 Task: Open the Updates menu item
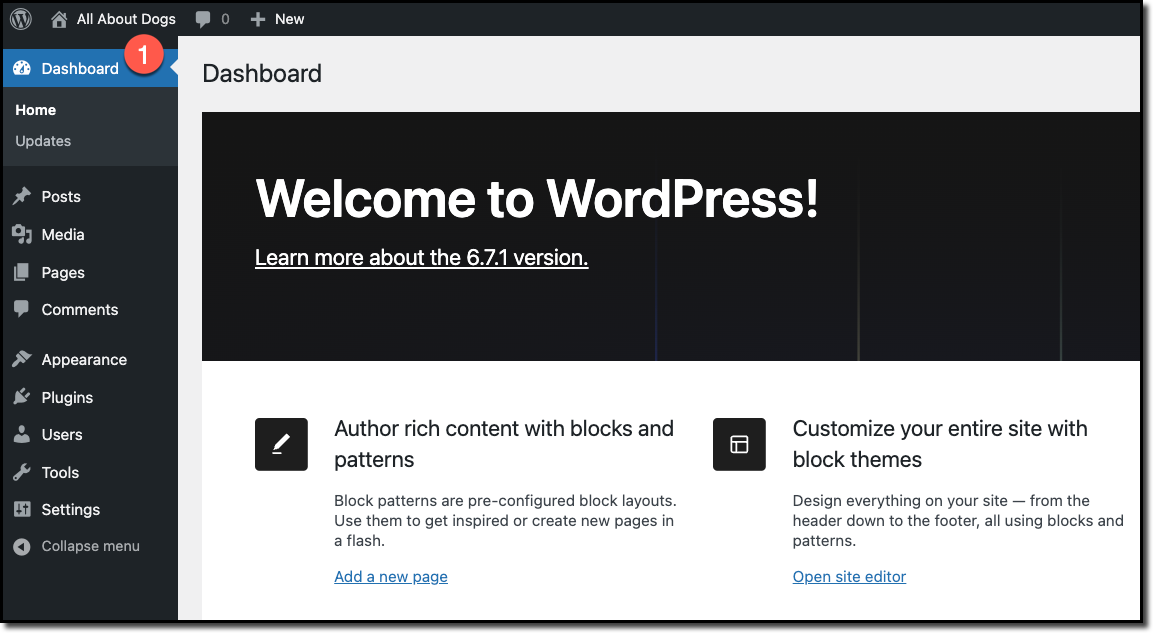pos(43,140)
